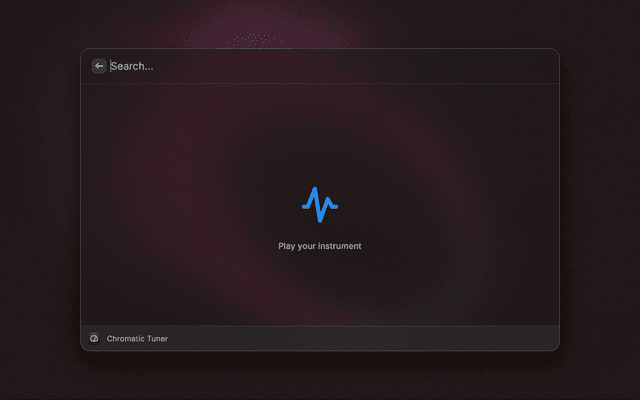Screen dimensions: 640x400
Task: Return to previous view via back icon
Action: click(99, 66)
